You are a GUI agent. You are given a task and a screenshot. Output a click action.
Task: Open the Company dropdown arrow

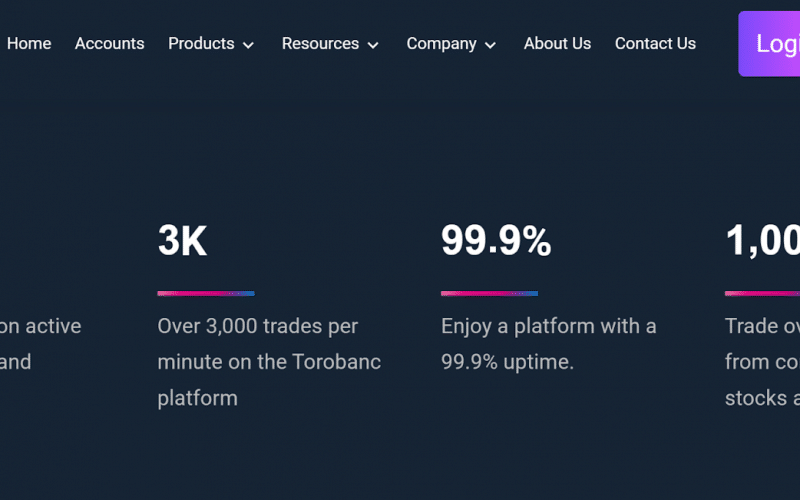(490, 45)
